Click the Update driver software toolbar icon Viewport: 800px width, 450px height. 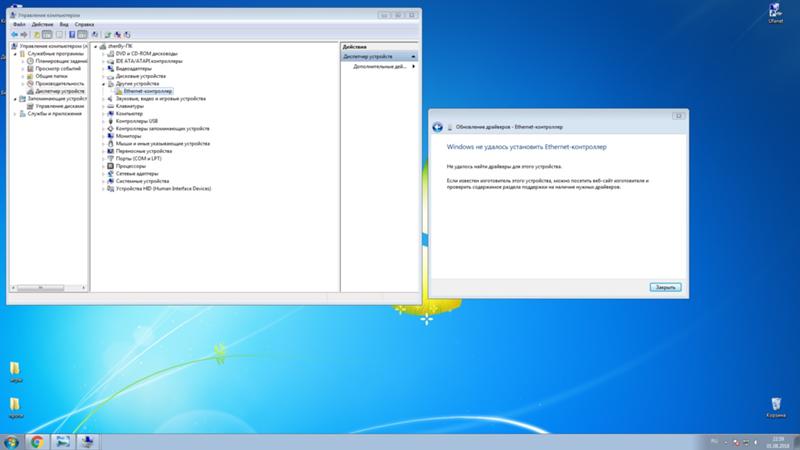(108, 35)
